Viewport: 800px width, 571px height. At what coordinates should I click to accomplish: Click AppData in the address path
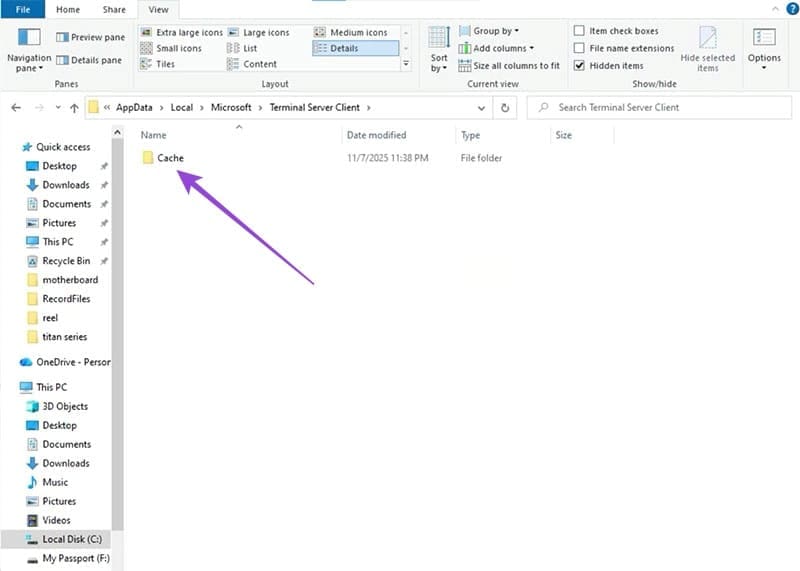click(x=134, y=108)
